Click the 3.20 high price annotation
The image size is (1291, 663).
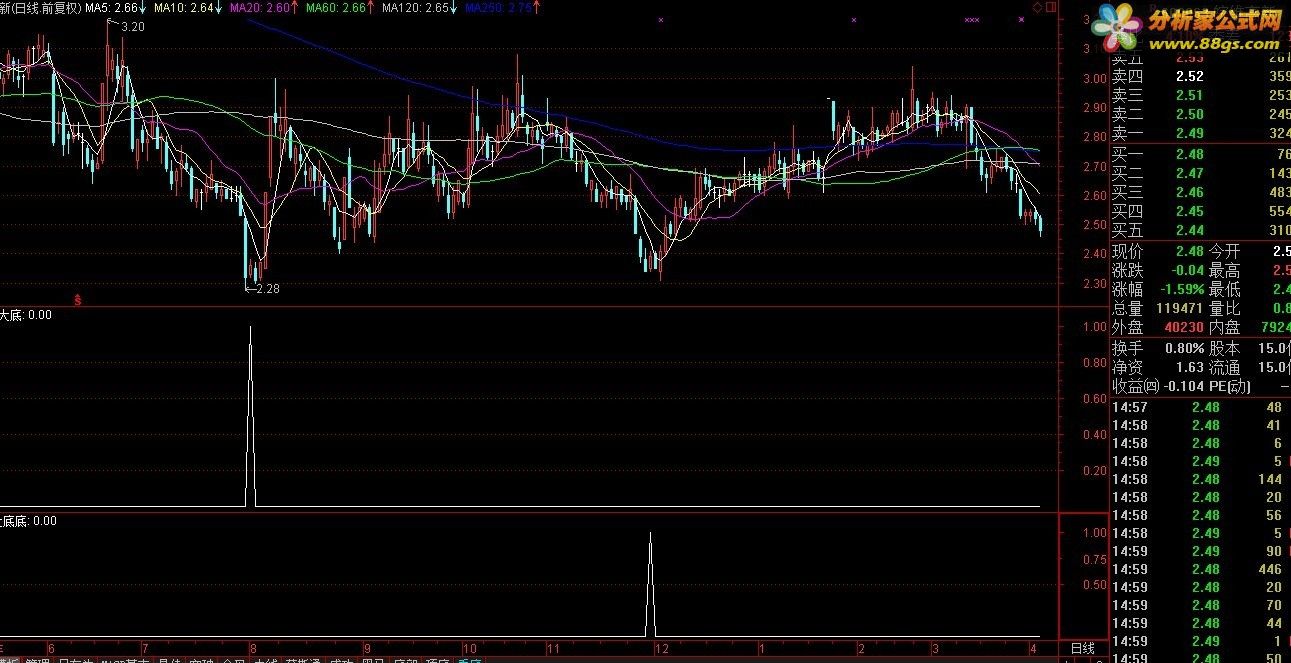coord(132,27)
